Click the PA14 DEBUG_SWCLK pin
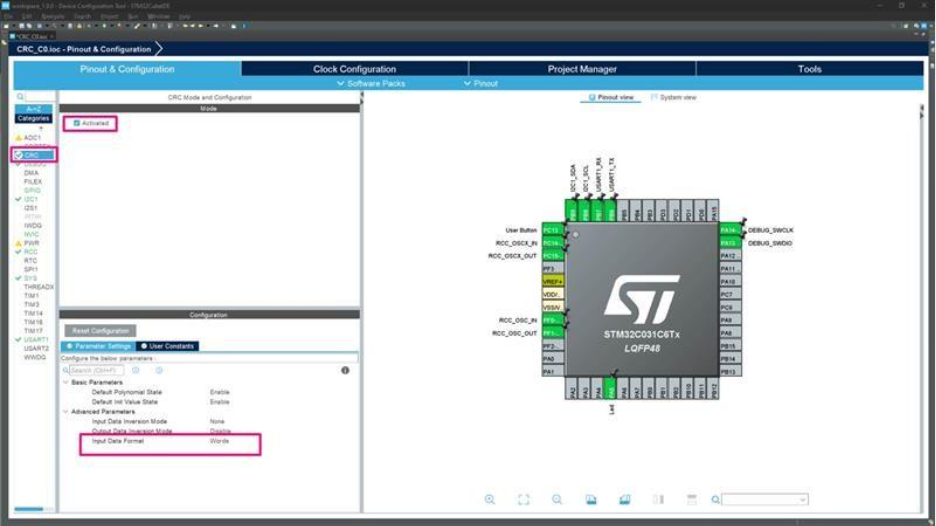Viewport: 936px width, 526px height. [x=729, y=230]
